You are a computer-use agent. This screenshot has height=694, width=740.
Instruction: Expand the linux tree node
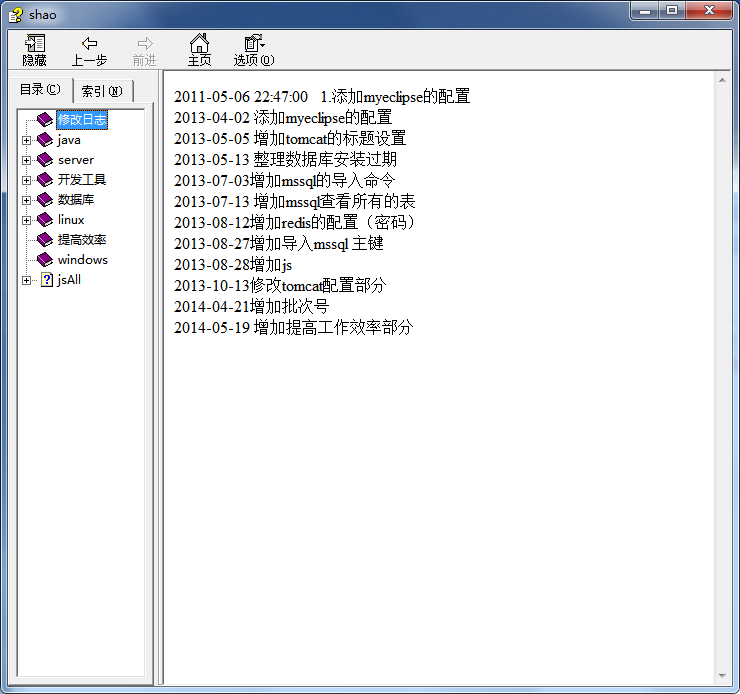pos(26,220)
